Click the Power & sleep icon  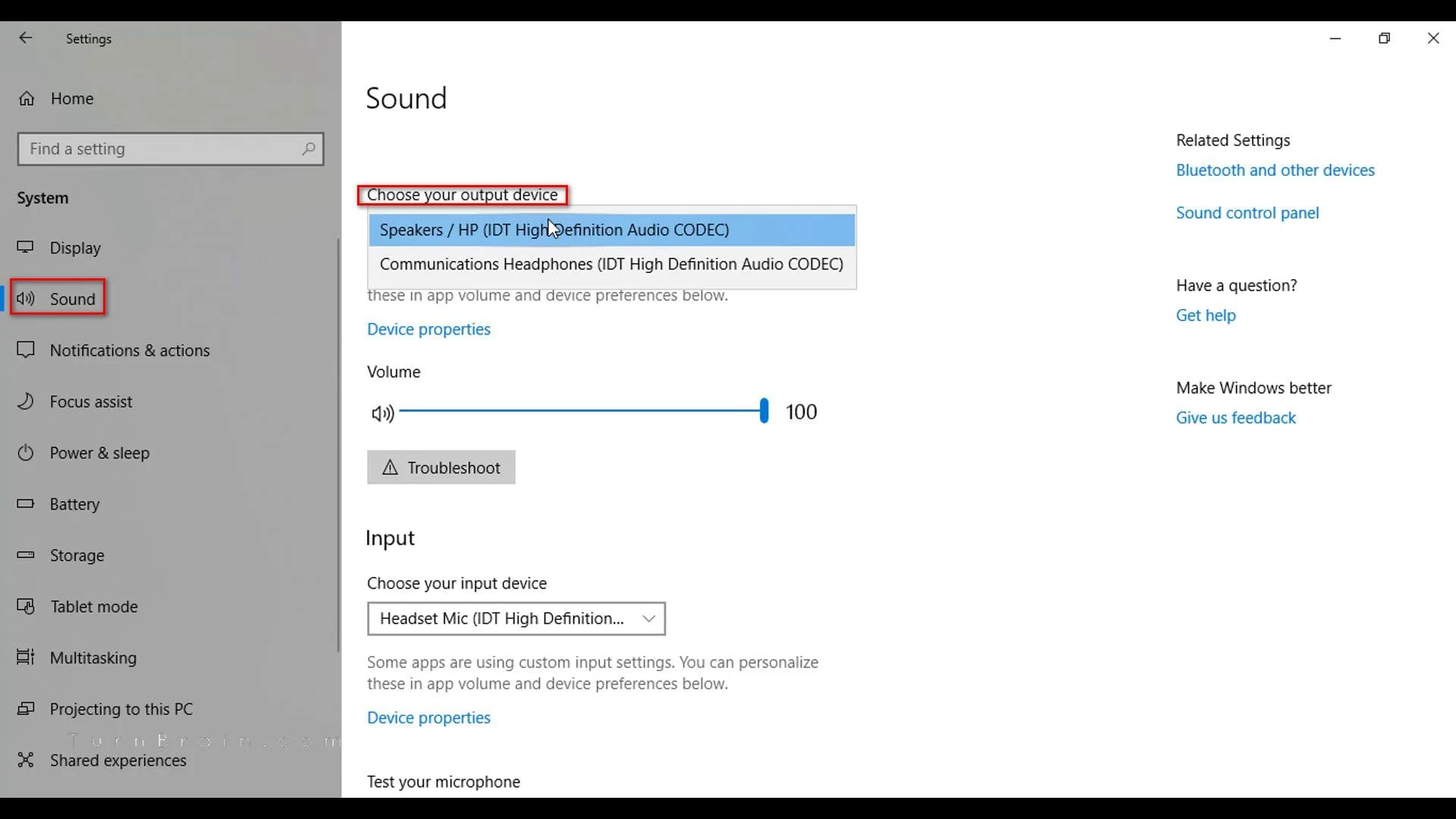(26, 453)
